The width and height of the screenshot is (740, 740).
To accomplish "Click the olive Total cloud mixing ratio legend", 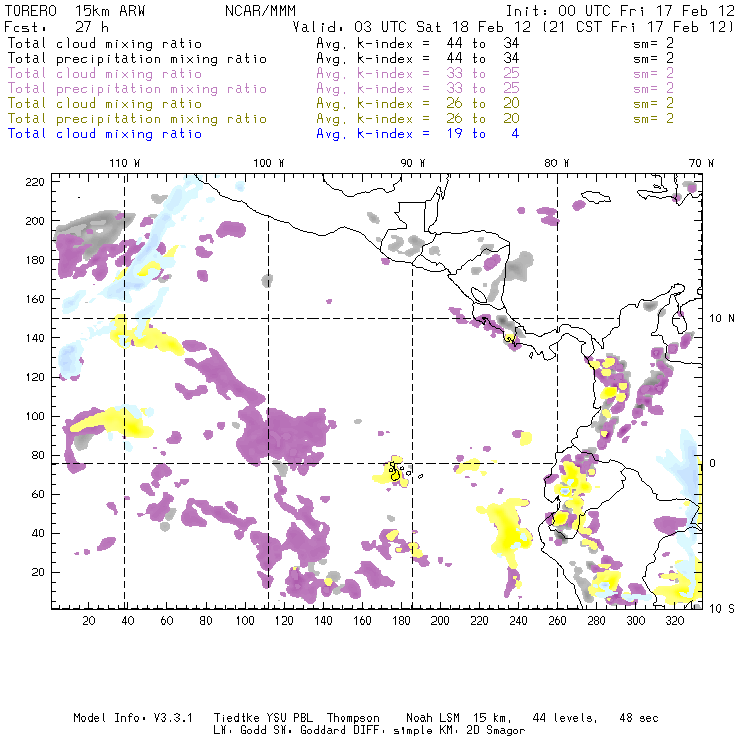I will [105, 103].
